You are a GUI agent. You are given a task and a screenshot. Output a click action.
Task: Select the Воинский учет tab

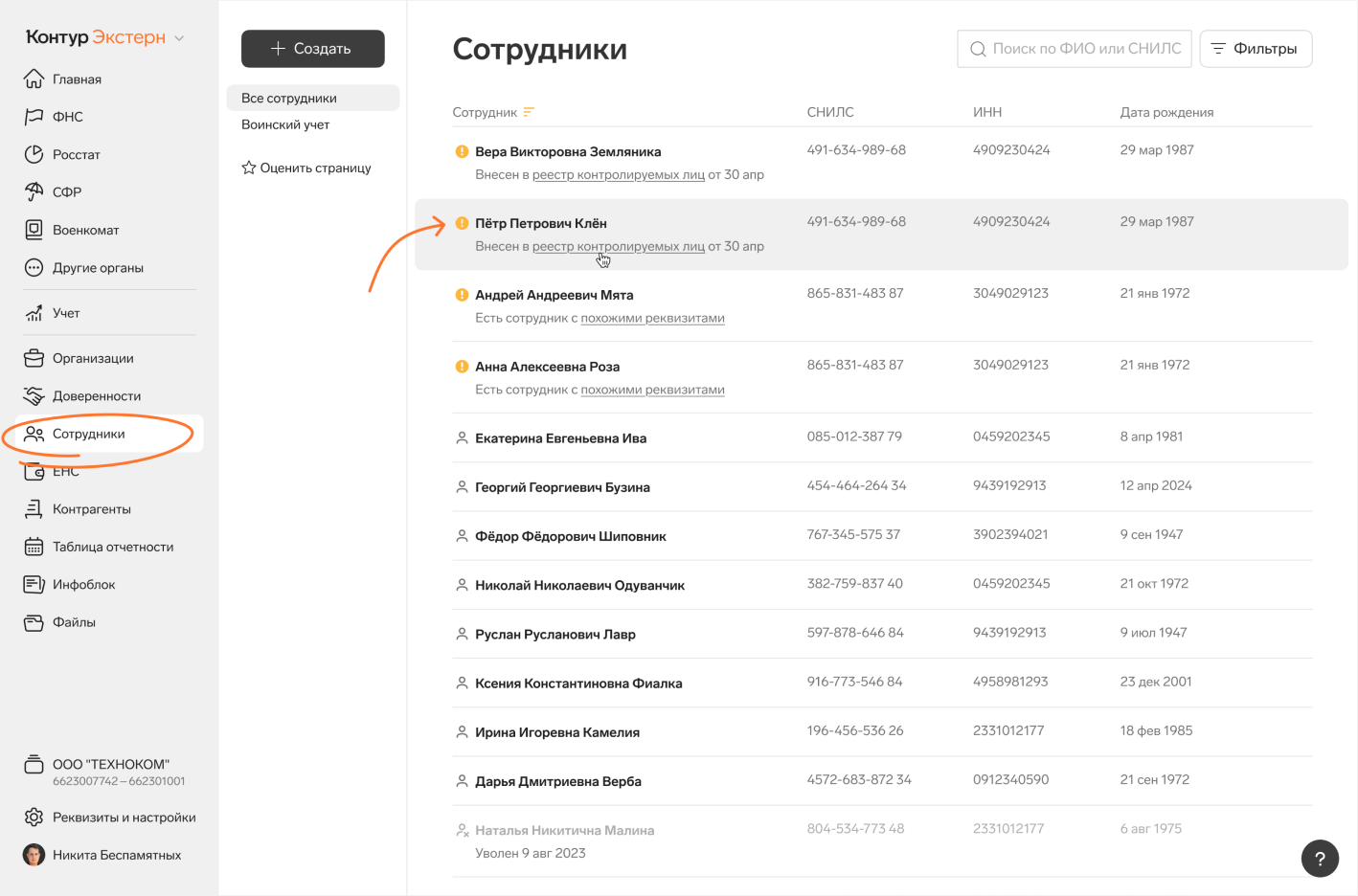285,124
